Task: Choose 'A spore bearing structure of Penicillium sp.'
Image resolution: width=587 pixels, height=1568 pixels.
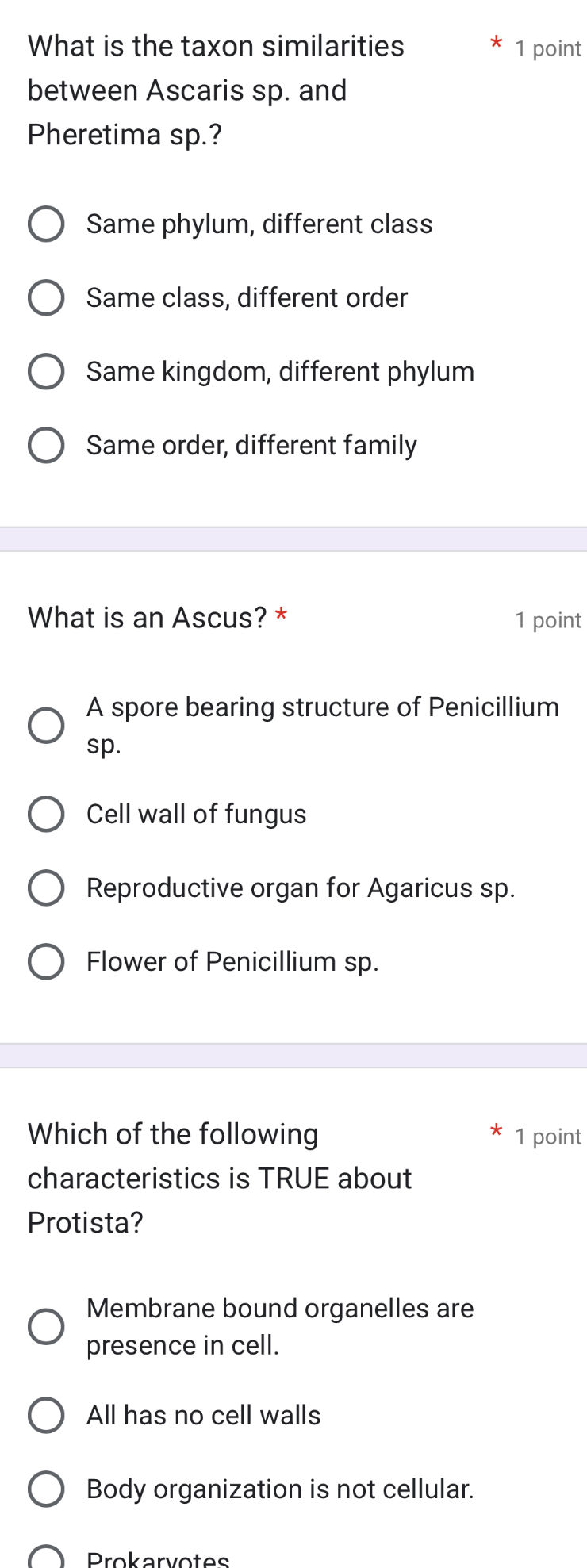Action: [46, 726]
